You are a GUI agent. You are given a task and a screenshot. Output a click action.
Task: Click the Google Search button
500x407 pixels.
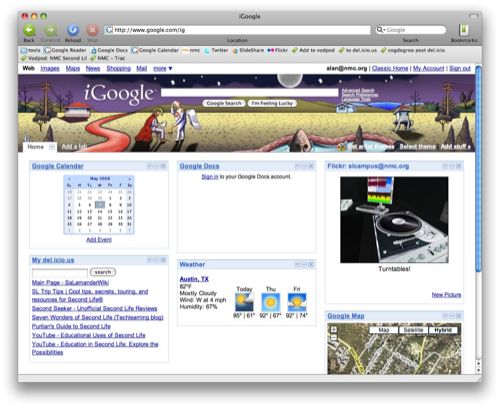click(224, 104)
